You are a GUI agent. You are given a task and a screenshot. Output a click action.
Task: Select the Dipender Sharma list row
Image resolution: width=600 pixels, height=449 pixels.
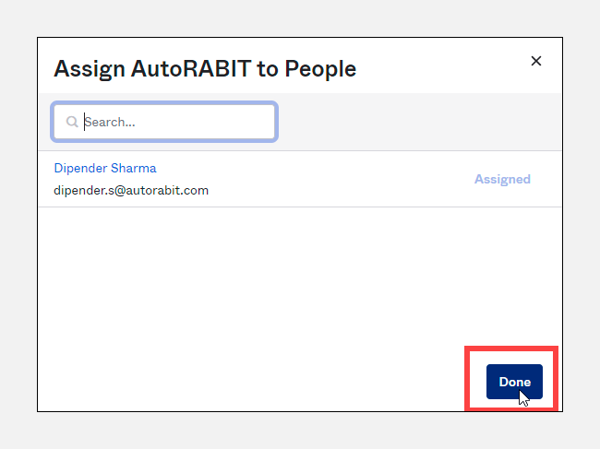(300, 180)
